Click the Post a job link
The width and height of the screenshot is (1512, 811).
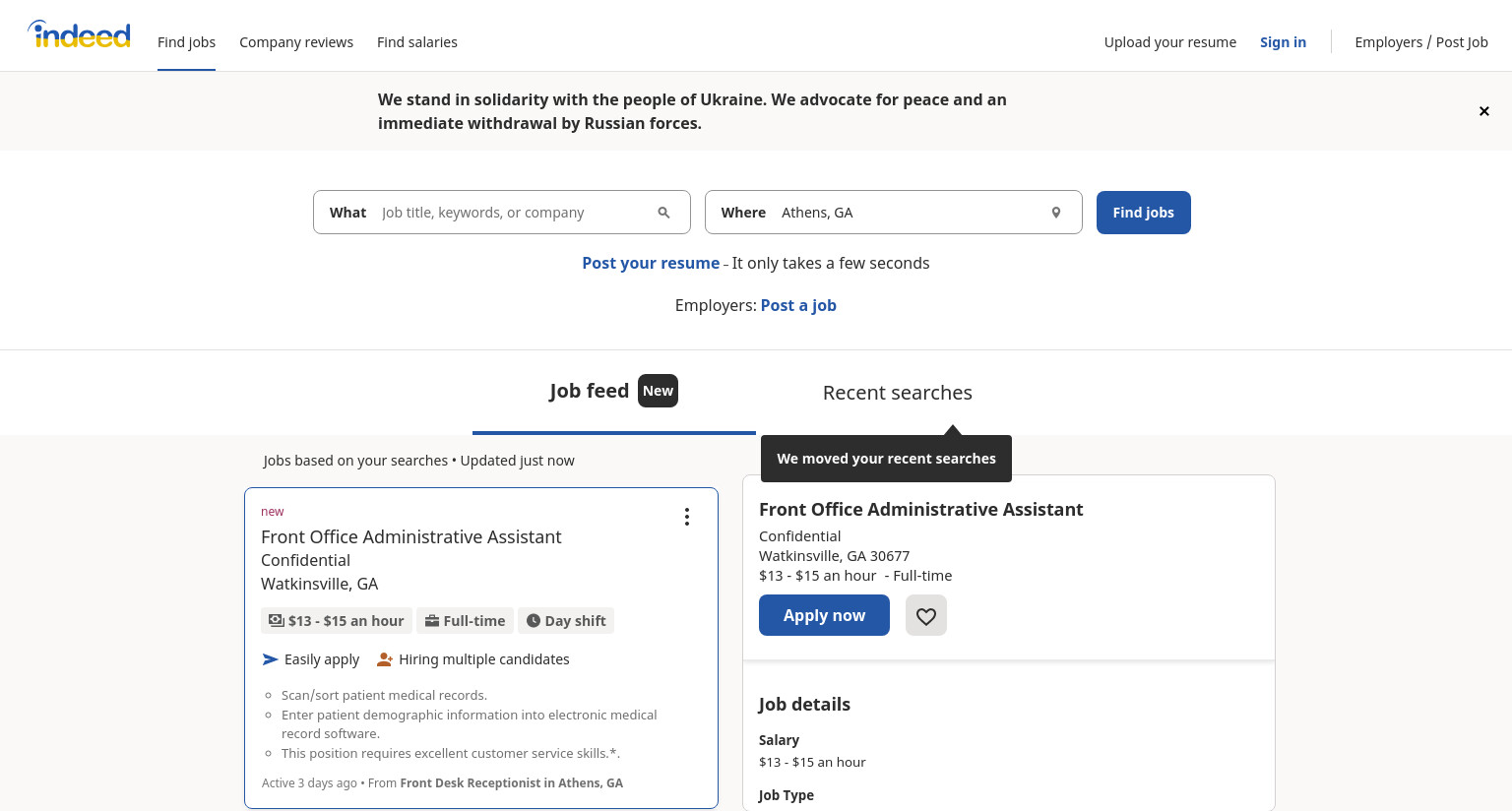coord(798,305)
